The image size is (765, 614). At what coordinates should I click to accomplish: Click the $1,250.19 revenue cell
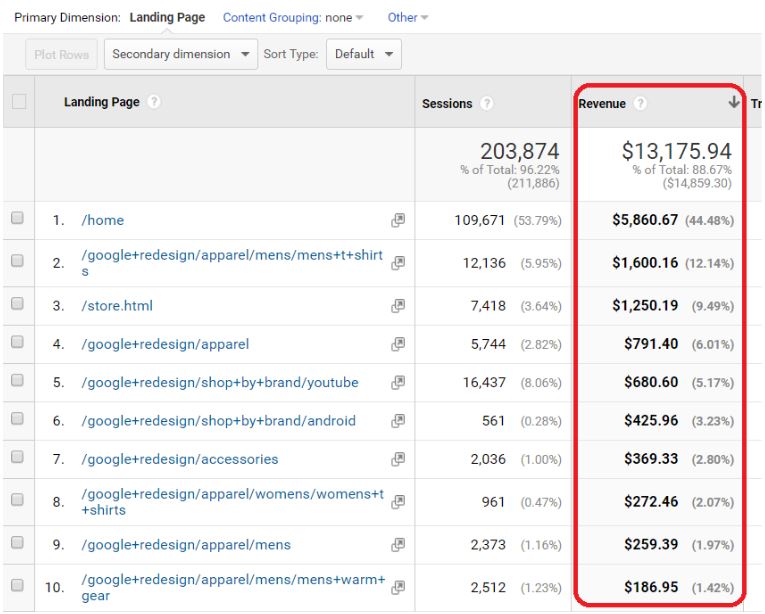pyautogui.click(x=645, y=306)
